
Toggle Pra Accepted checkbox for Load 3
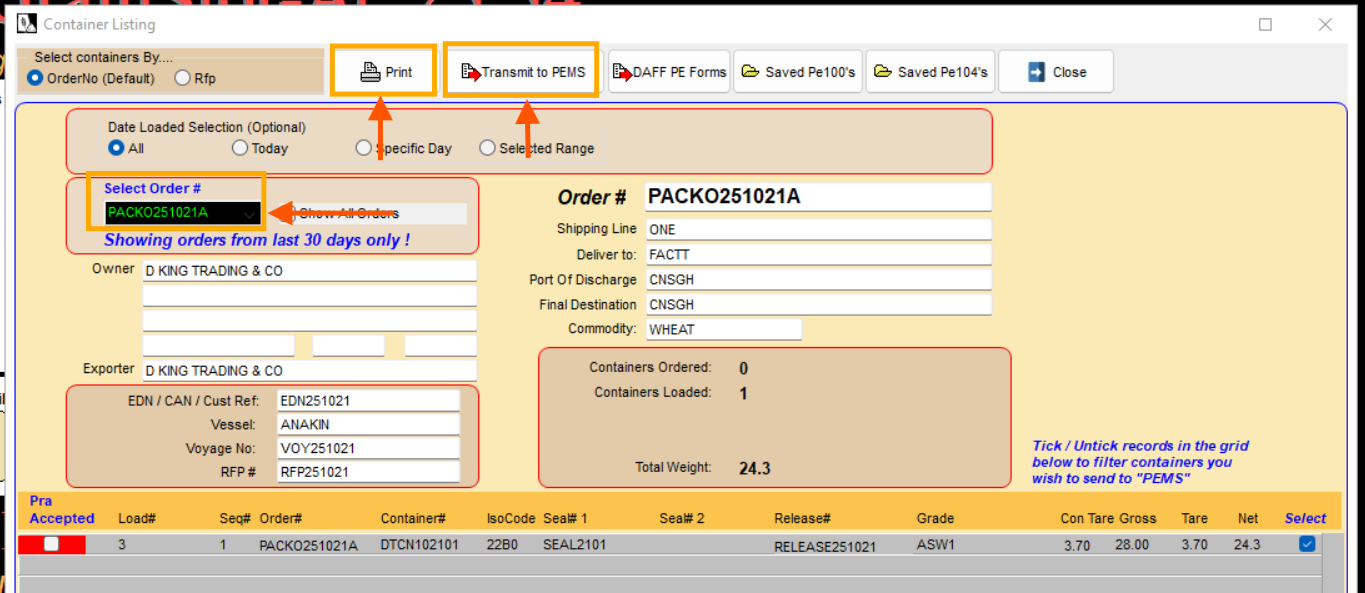point(51,544)
